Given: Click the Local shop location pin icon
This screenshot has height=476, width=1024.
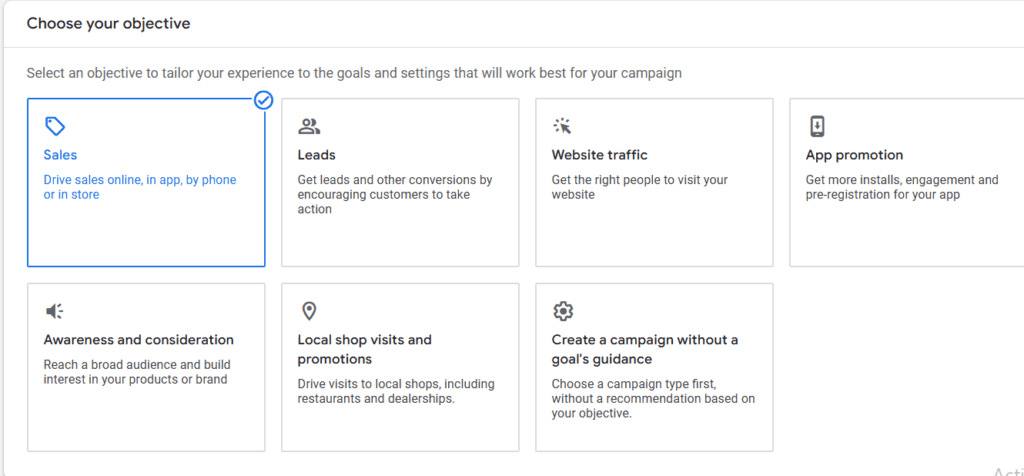Looking at the screenshot, I should click(309, 311).
